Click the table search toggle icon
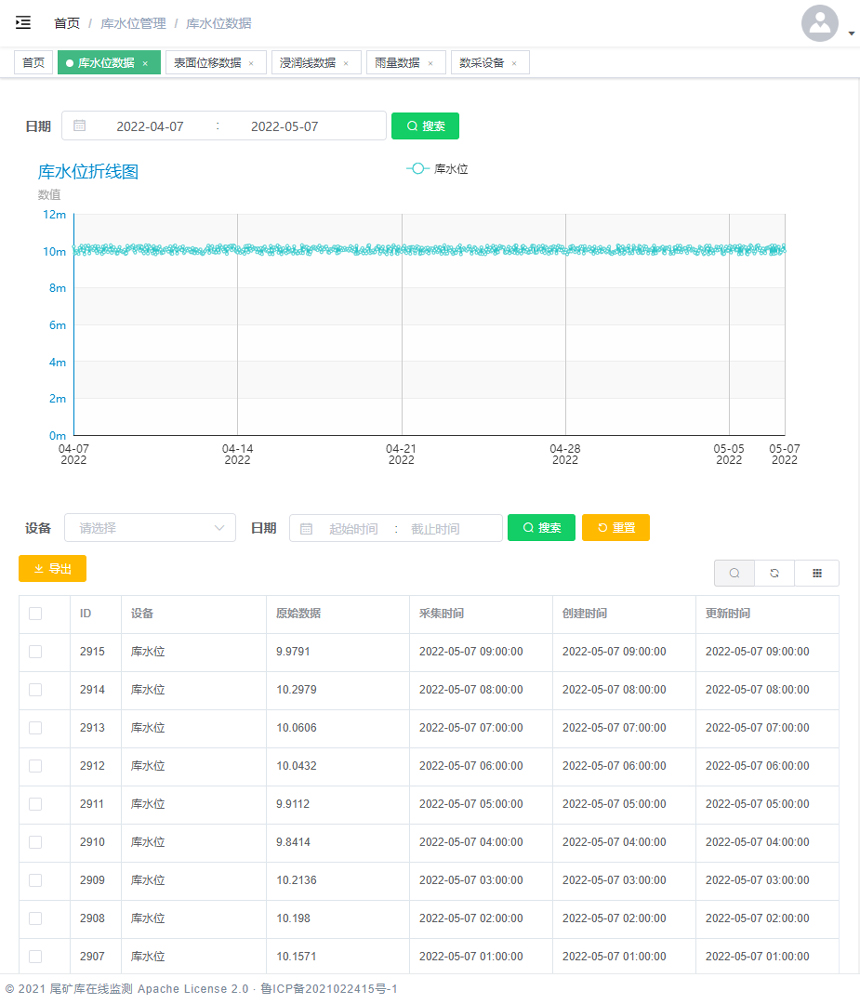This screenshot has width=860, height=1004. pyautogui.click(x=734, y=573)
